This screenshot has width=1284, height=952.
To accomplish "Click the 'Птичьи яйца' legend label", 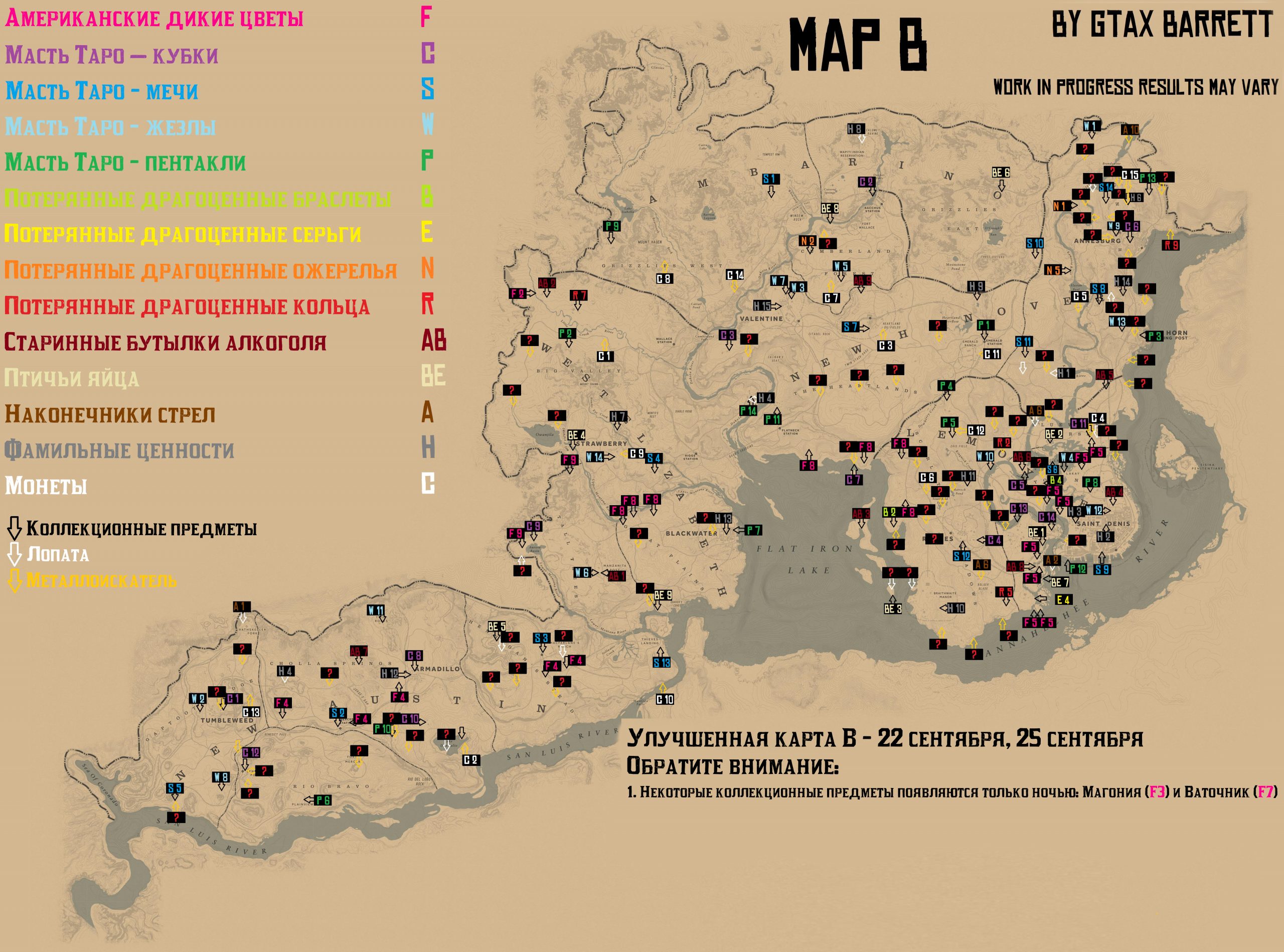I will [71, 378].
